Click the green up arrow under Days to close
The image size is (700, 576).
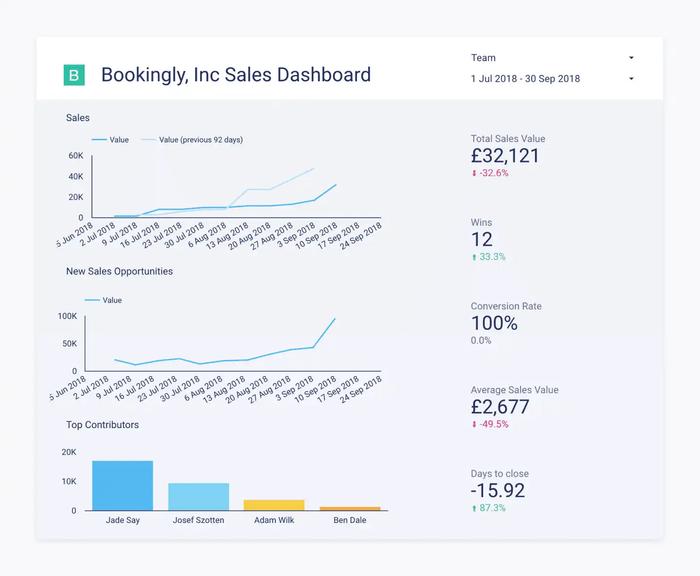pos(475,508)
